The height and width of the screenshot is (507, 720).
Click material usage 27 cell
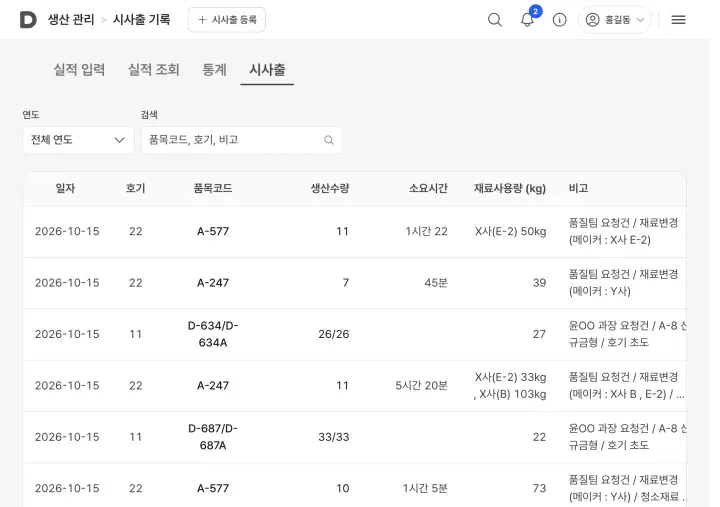pyautogui.click(x=540, y=334)
